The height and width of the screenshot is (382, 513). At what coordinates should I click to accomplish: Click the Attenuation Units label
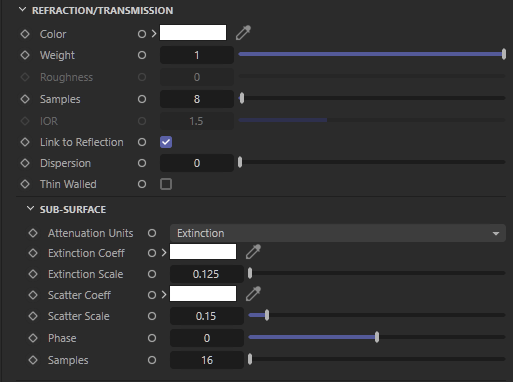tap(90, 233)
